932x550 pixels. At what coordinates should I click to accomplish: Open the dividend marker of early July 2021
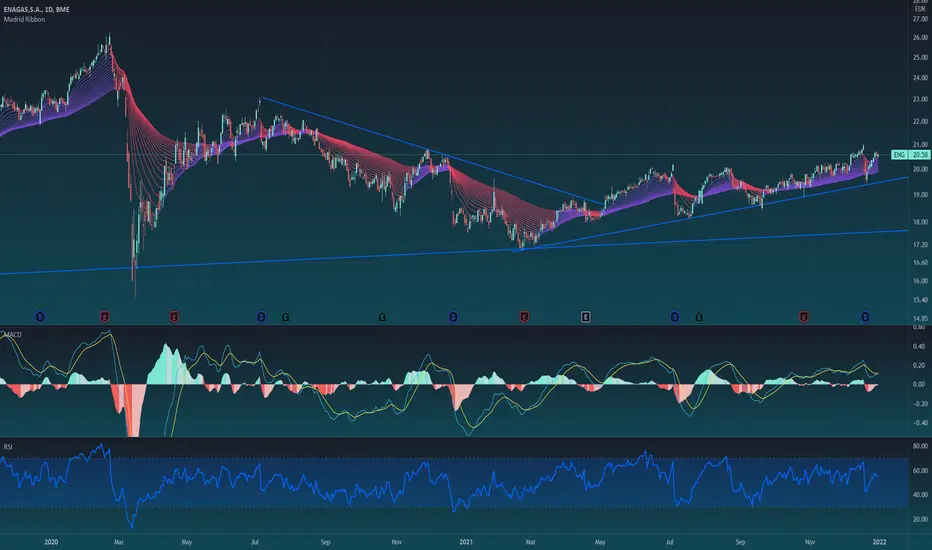click(x=675, y=317)
